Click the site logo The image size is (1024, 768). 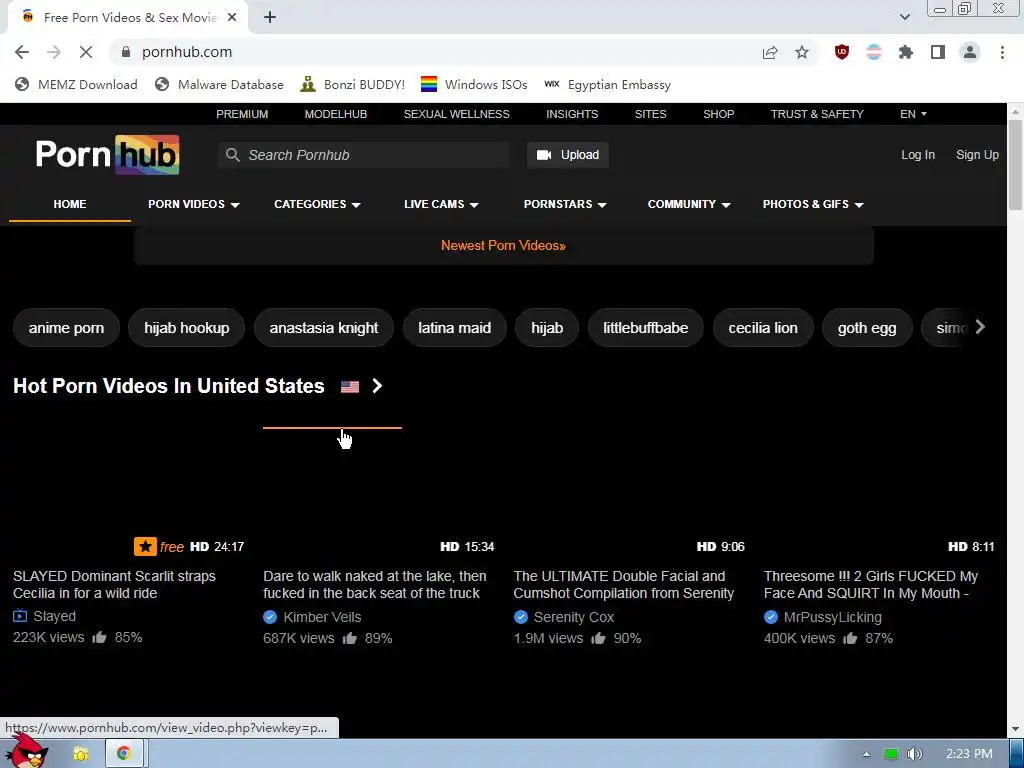tap(108, 155)
